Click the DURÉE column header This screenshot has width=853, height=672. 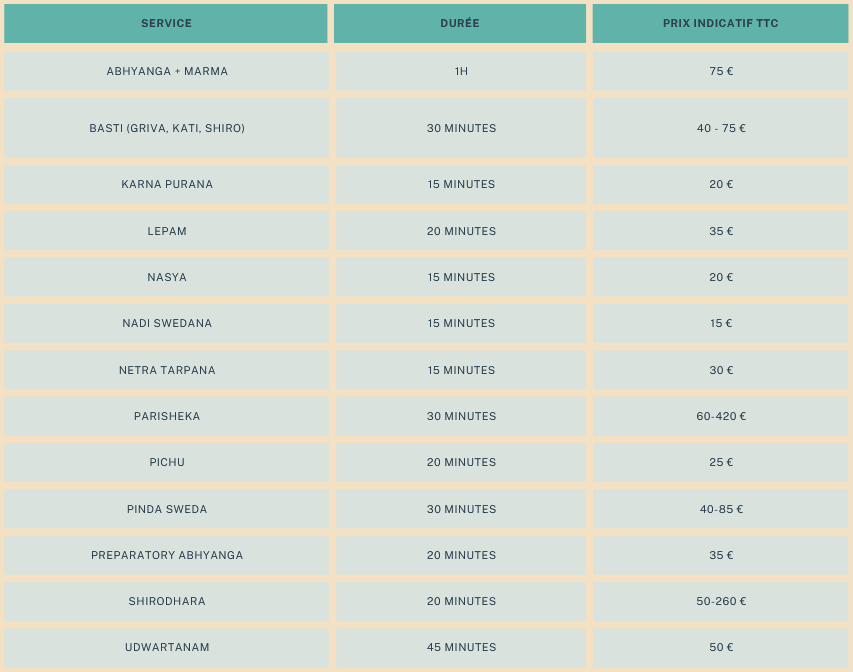460,23
